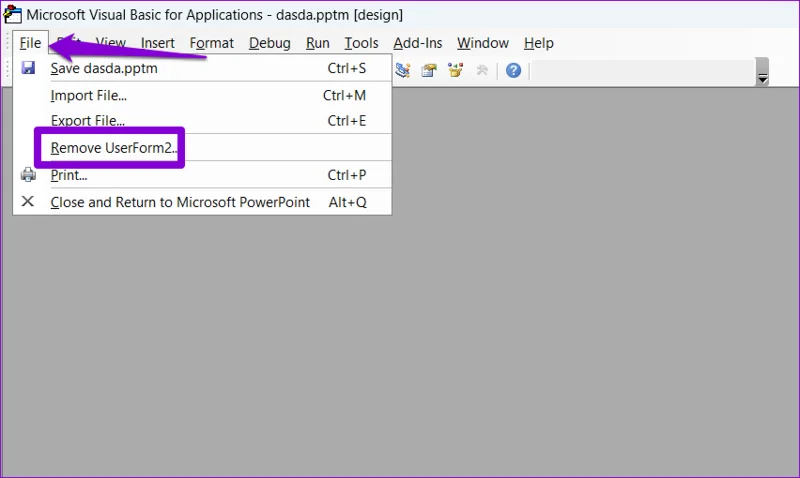
Task: Open the Properties Window toolbar icon
Action: pyautogui.click(x=429, y=70)
